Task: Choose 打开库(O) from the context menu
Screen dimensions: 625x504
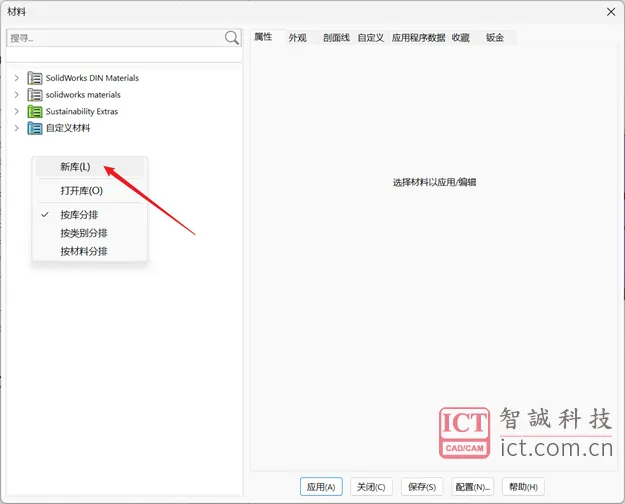Action: (81, 190)
